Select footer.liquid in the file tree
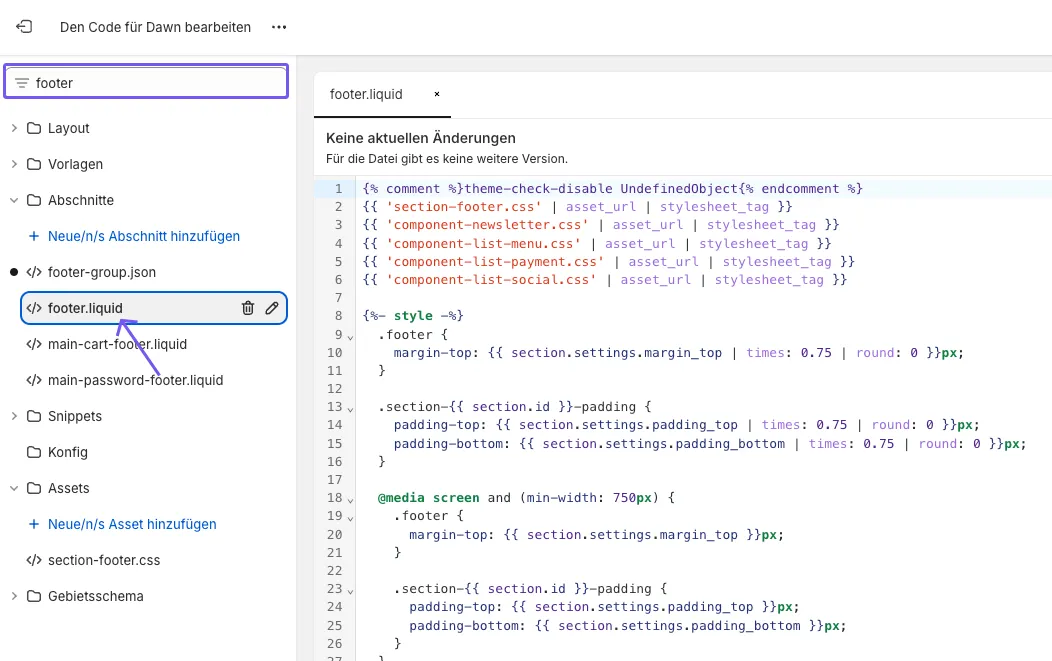The image size is (1052, 661). (x=154, y=308)
